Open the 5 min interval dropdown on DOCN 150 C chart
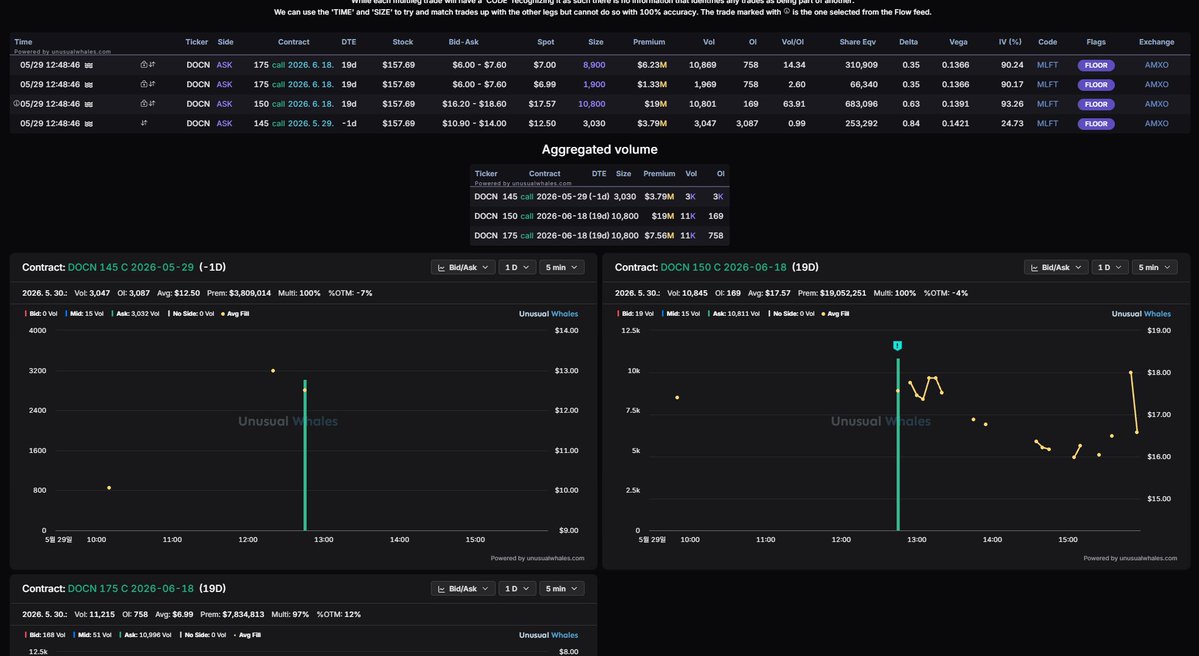The width and height of the screenshot is (1199, 656). point(1155,268)
